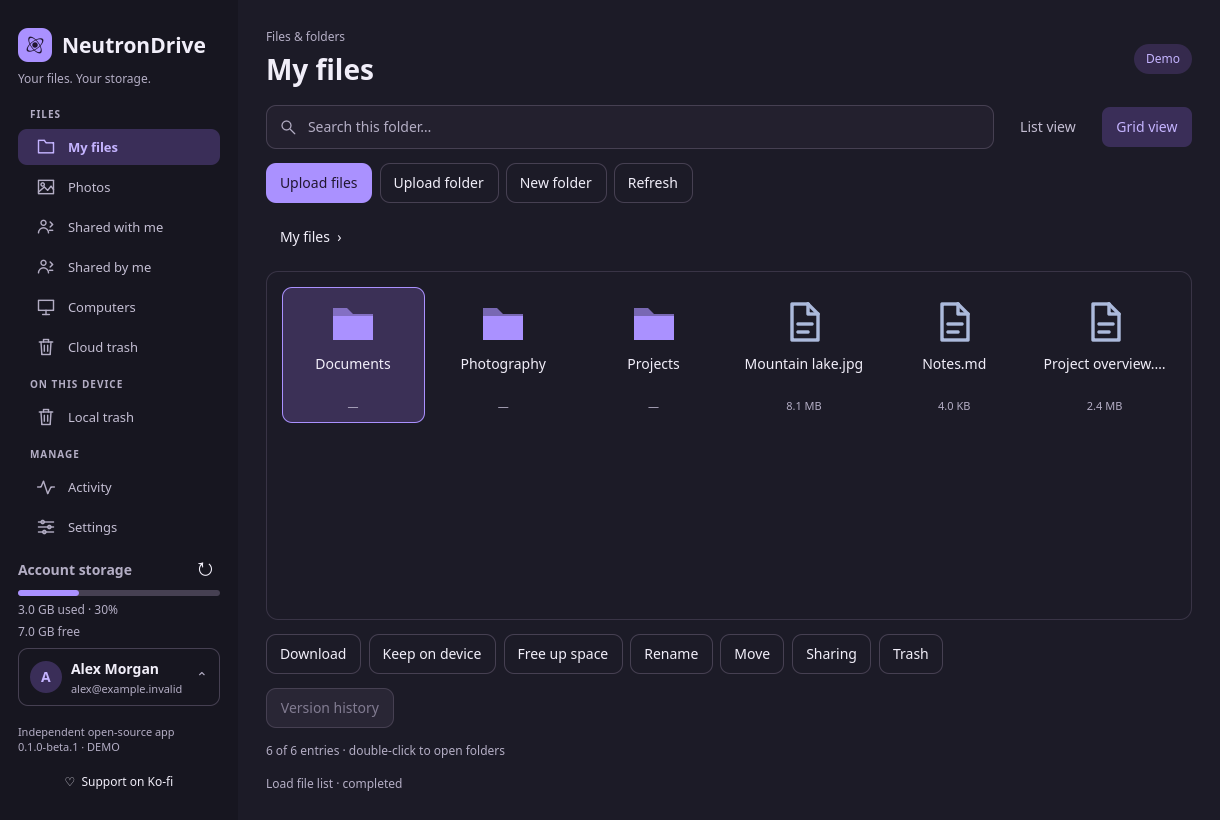Click the account storage usage bar
The height and width of the screenshot is (820, 1220).
(119, 593)
